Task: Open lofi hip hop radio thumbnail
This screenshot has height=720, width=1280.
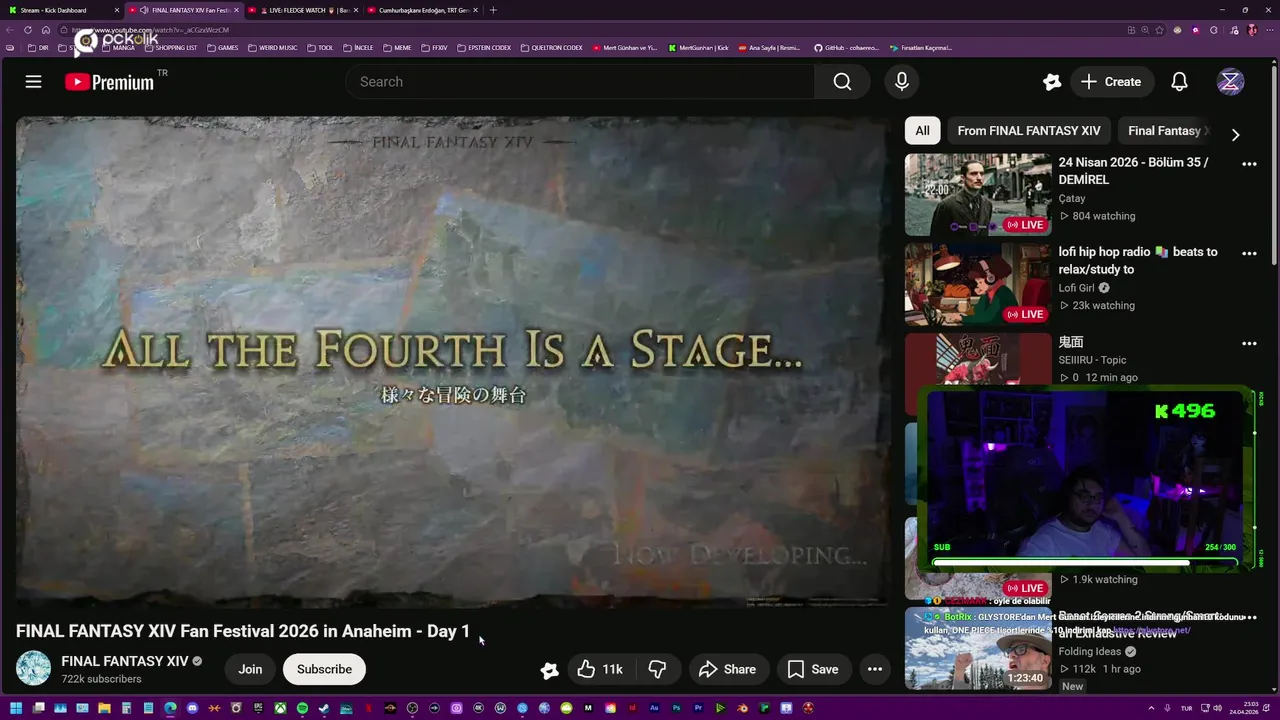Action: (978, 284)
